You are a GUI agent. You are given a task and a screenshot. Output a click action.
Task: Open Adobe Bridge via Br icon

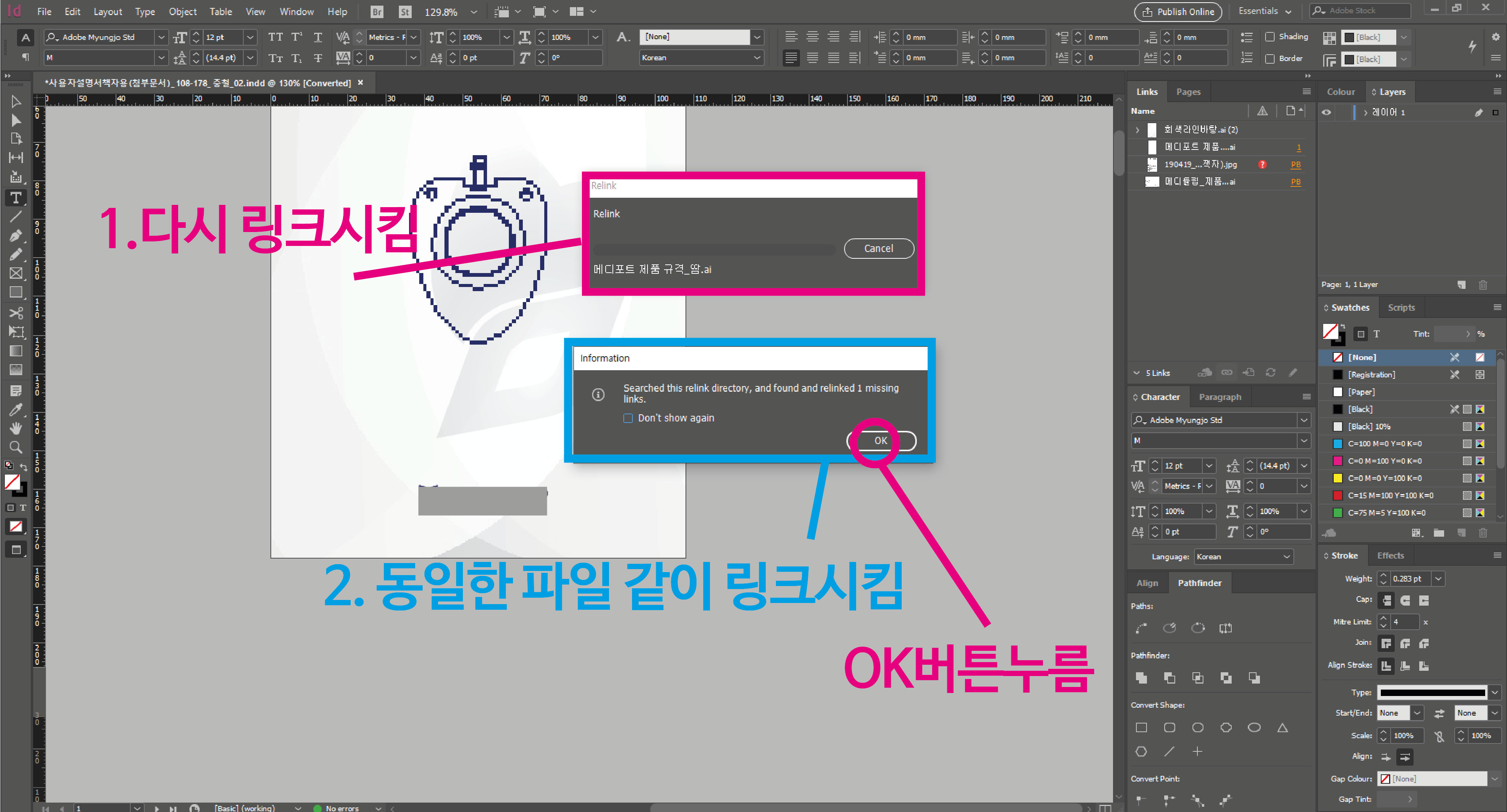(x=377, y=12)
